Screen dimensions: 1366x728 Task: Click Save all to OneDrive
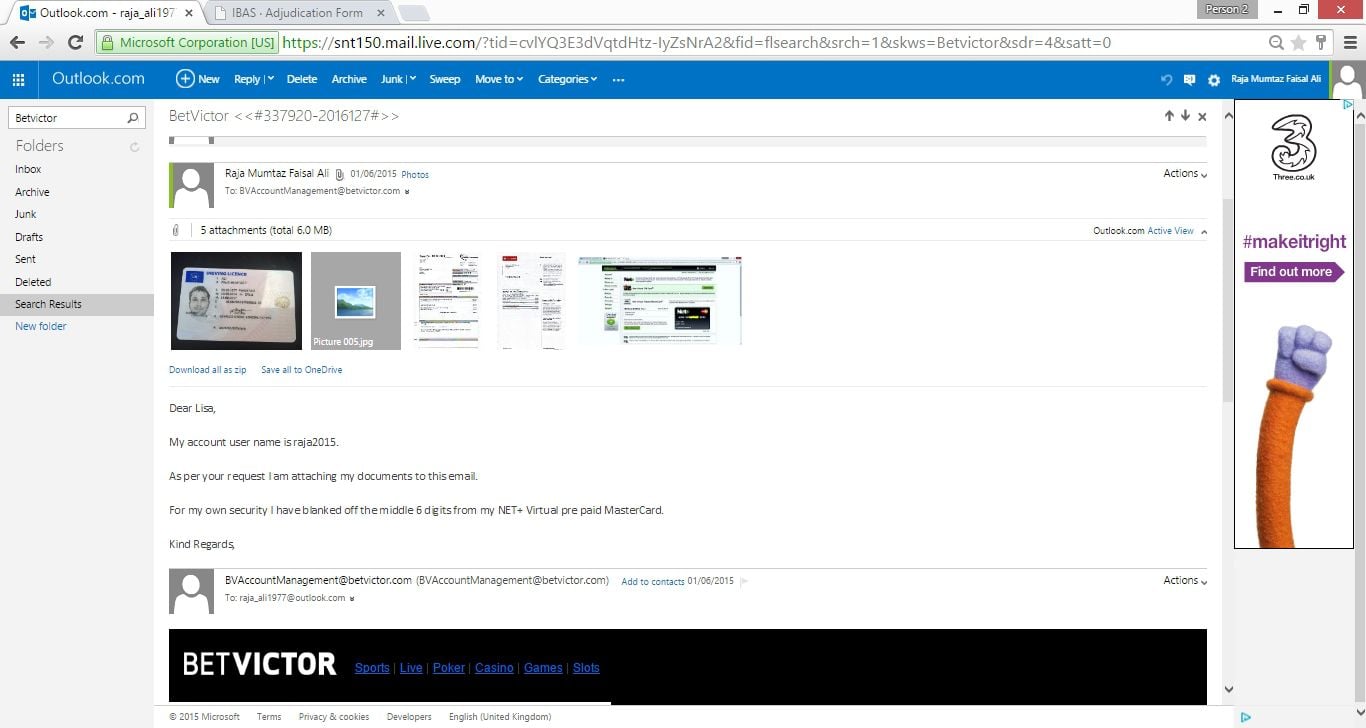[x=302, y=370]
